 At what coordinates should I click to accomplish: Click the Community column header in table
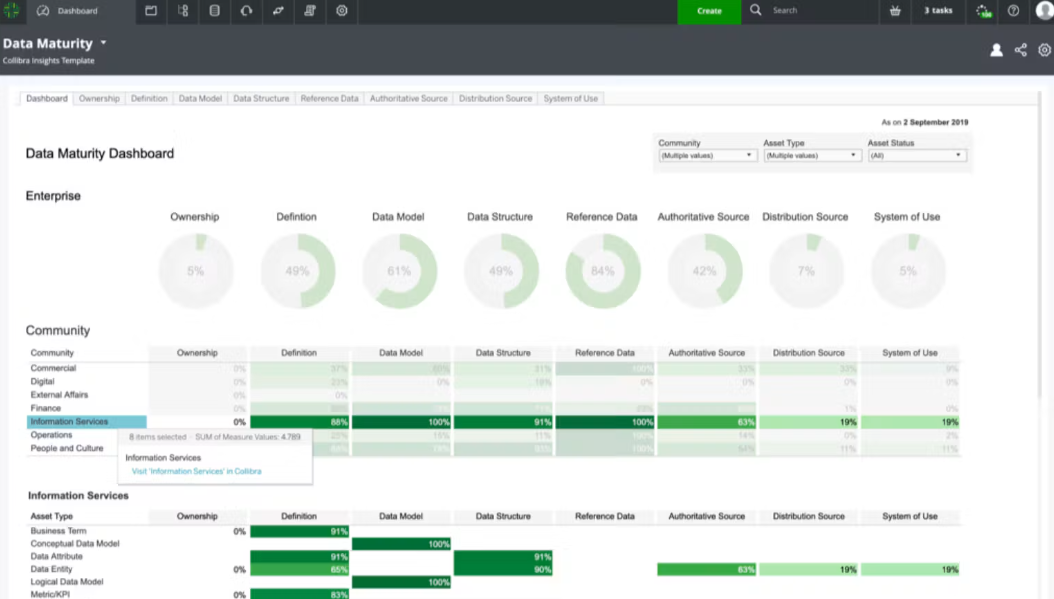click(52, 353)
